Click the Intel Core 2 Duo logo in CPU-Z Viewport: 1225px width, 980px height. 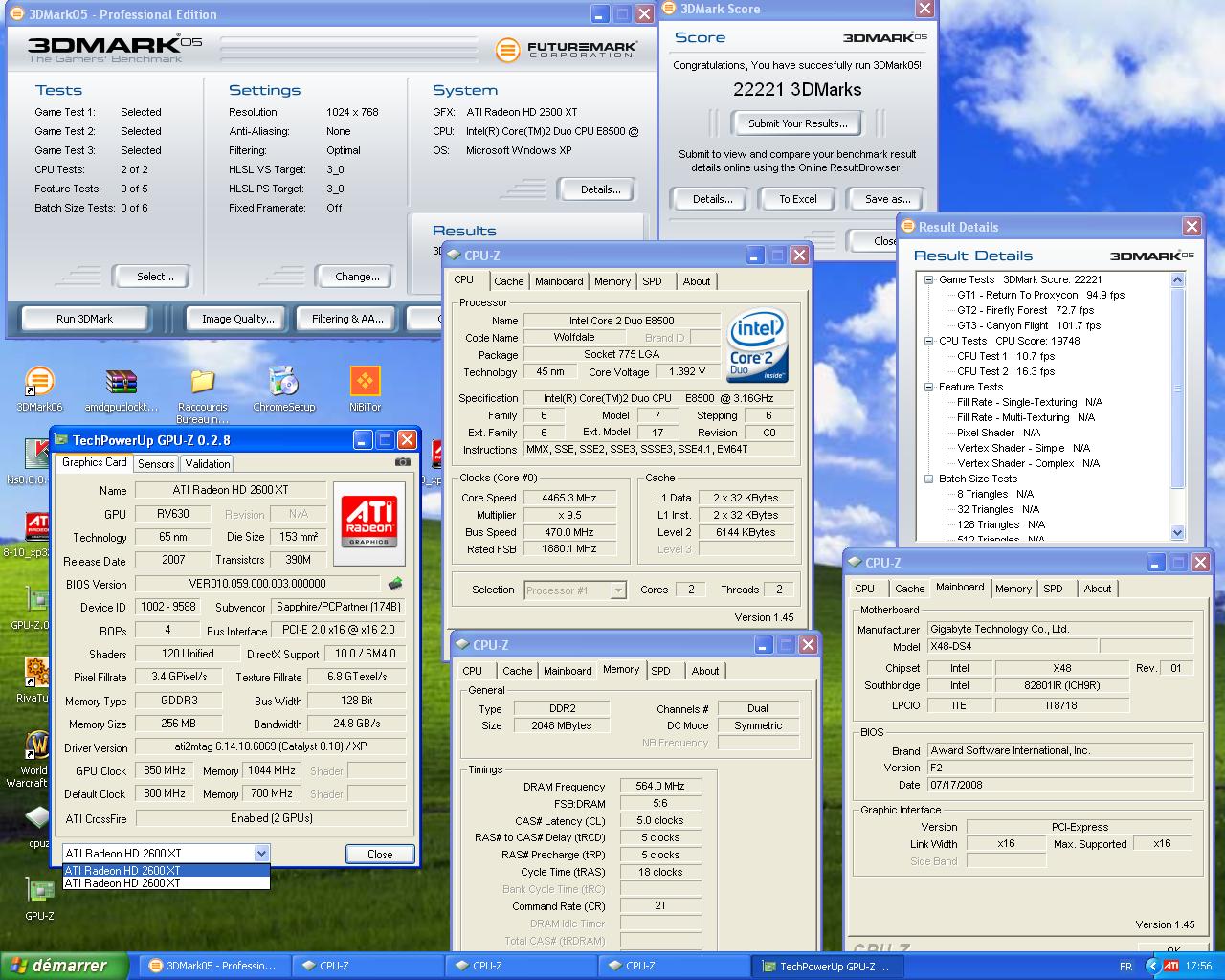(757, 345)
